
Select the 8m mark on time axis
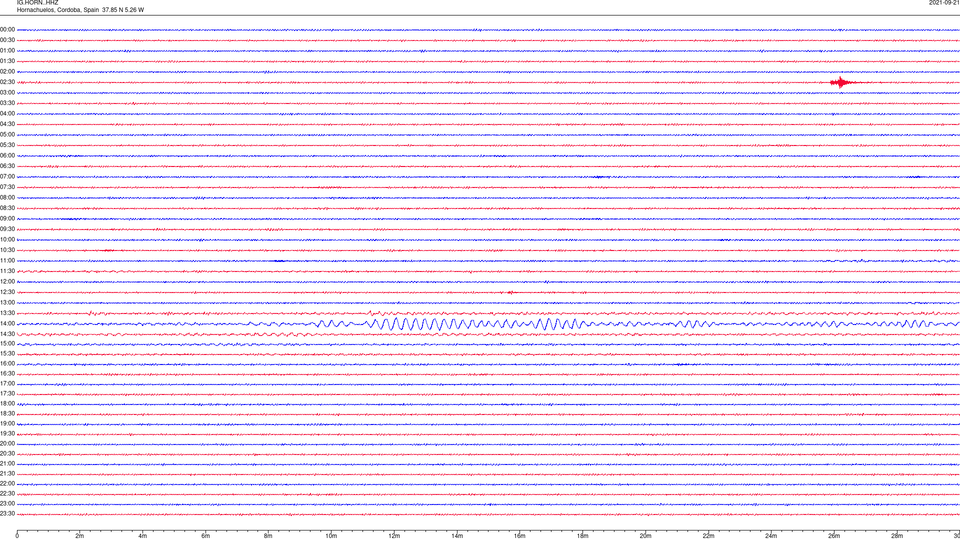point(268,536)
